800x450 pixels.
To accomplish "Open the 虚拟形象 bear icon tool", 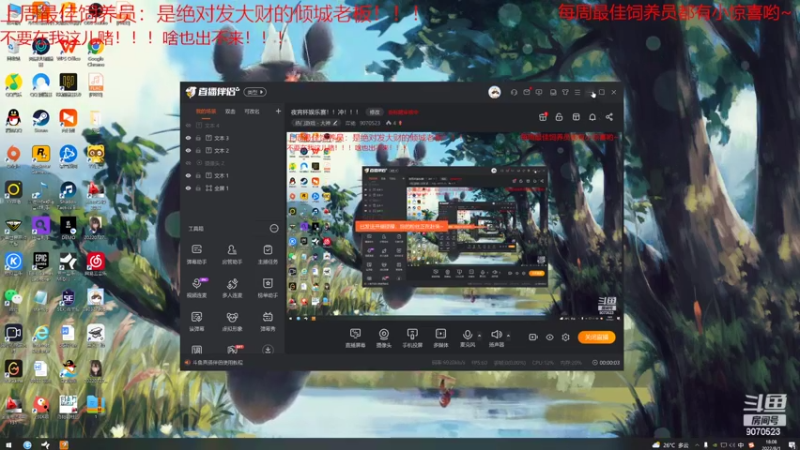I will (x=232, y=321).
